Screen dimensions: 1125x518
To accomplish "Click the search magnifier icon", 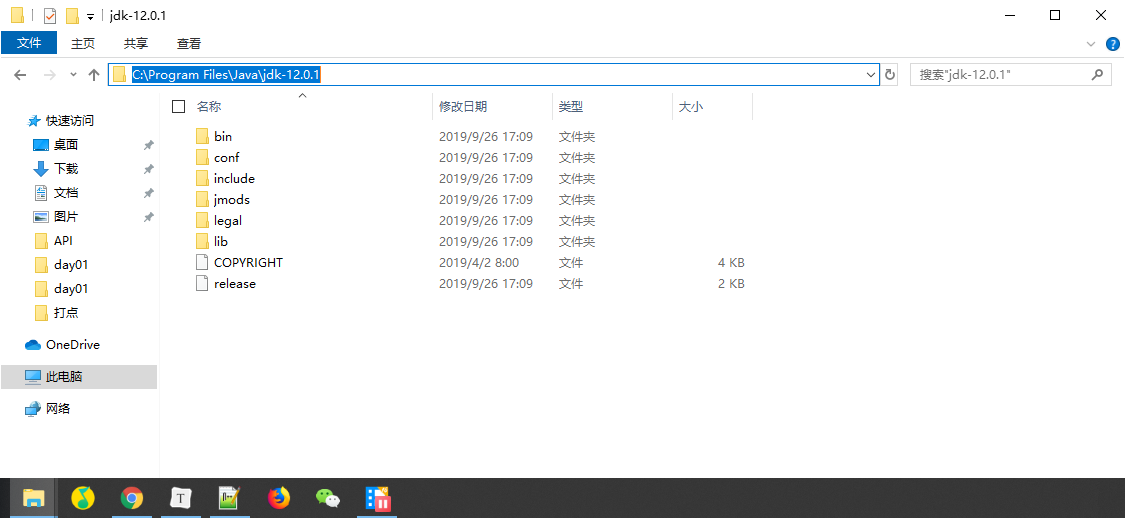I will tap(1097, 74).
